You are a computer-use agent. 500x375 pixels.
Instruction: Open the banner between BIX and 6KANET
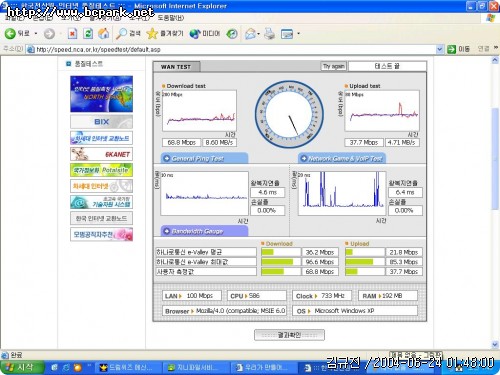[101, 138]
